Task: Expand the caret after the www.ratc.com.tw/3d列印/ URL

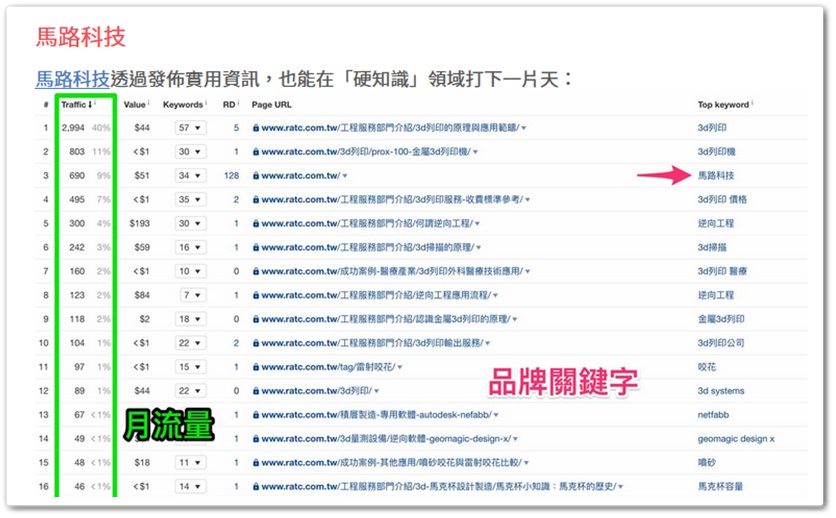Action: (376, 392)
